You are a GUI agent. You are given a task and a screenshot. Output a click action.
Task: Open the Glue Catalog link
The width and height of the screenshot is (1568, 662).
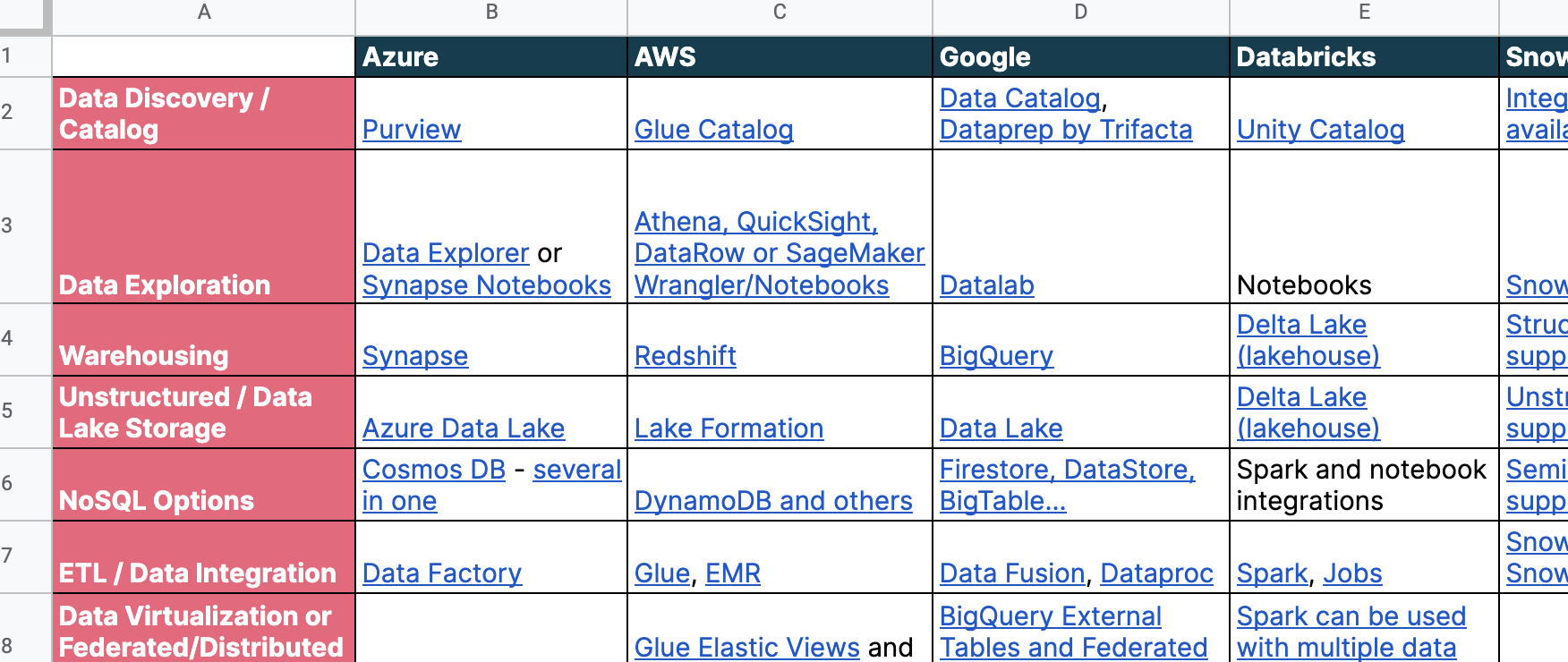click(713, 130)
